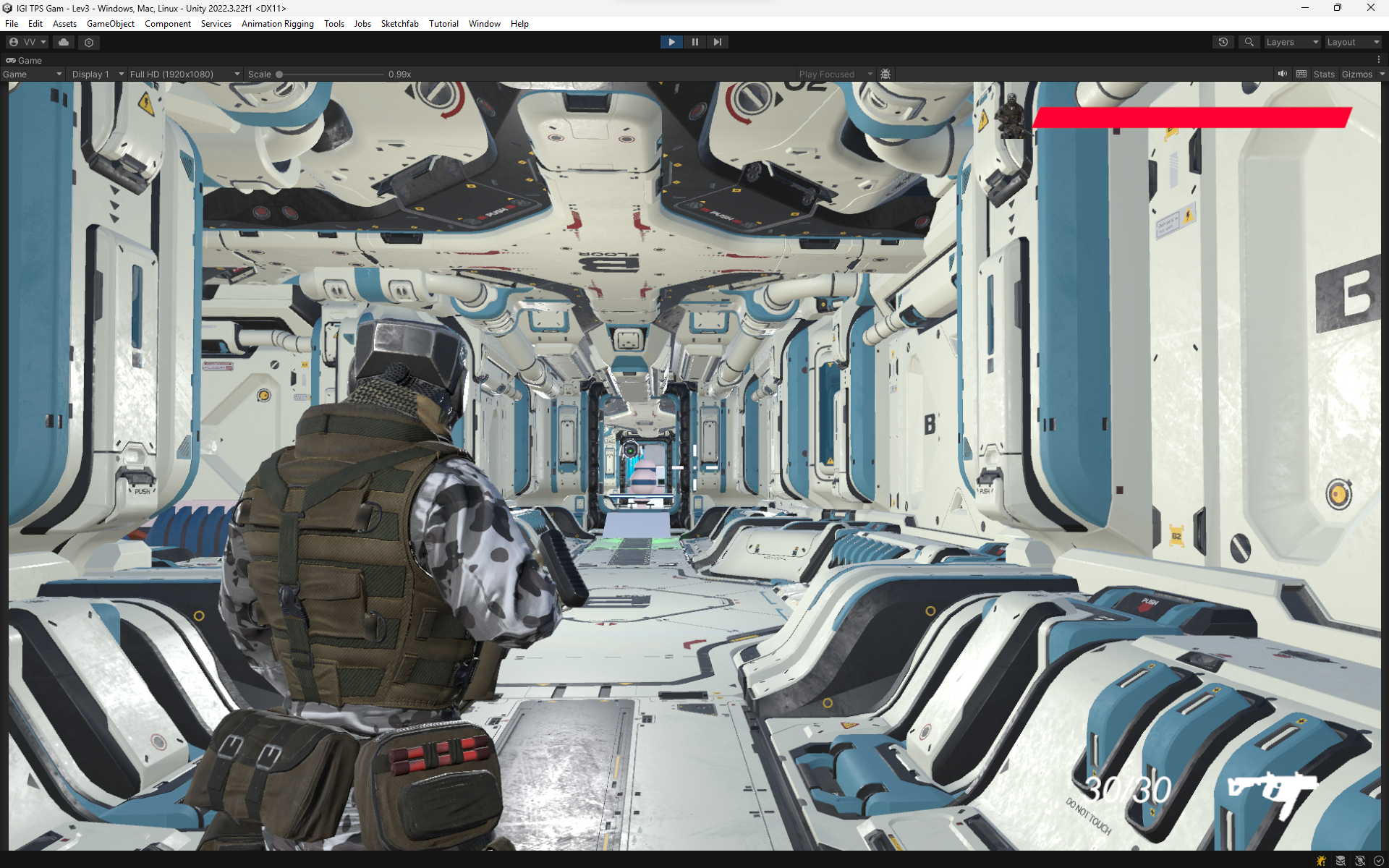Viewport: 1389px width, 868px height.
Task: Toggle the keyboard shortcuts button in Game view
Action: coord(1301,74)
